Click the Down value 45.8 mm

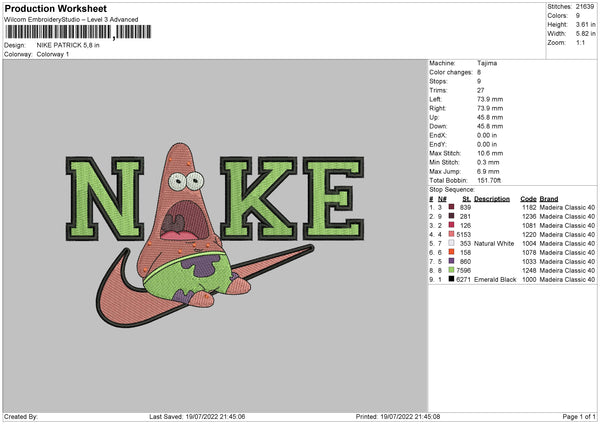(x=490, y=126)
